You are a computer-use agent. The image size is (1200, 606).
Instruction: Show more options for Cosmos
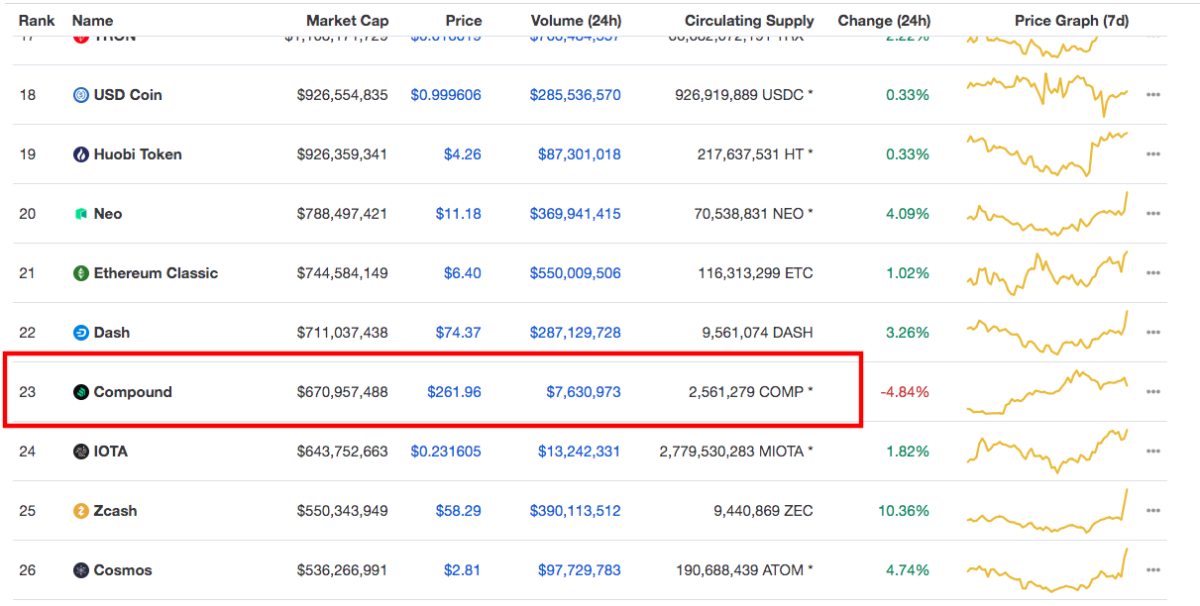(x=1153, y=571)
